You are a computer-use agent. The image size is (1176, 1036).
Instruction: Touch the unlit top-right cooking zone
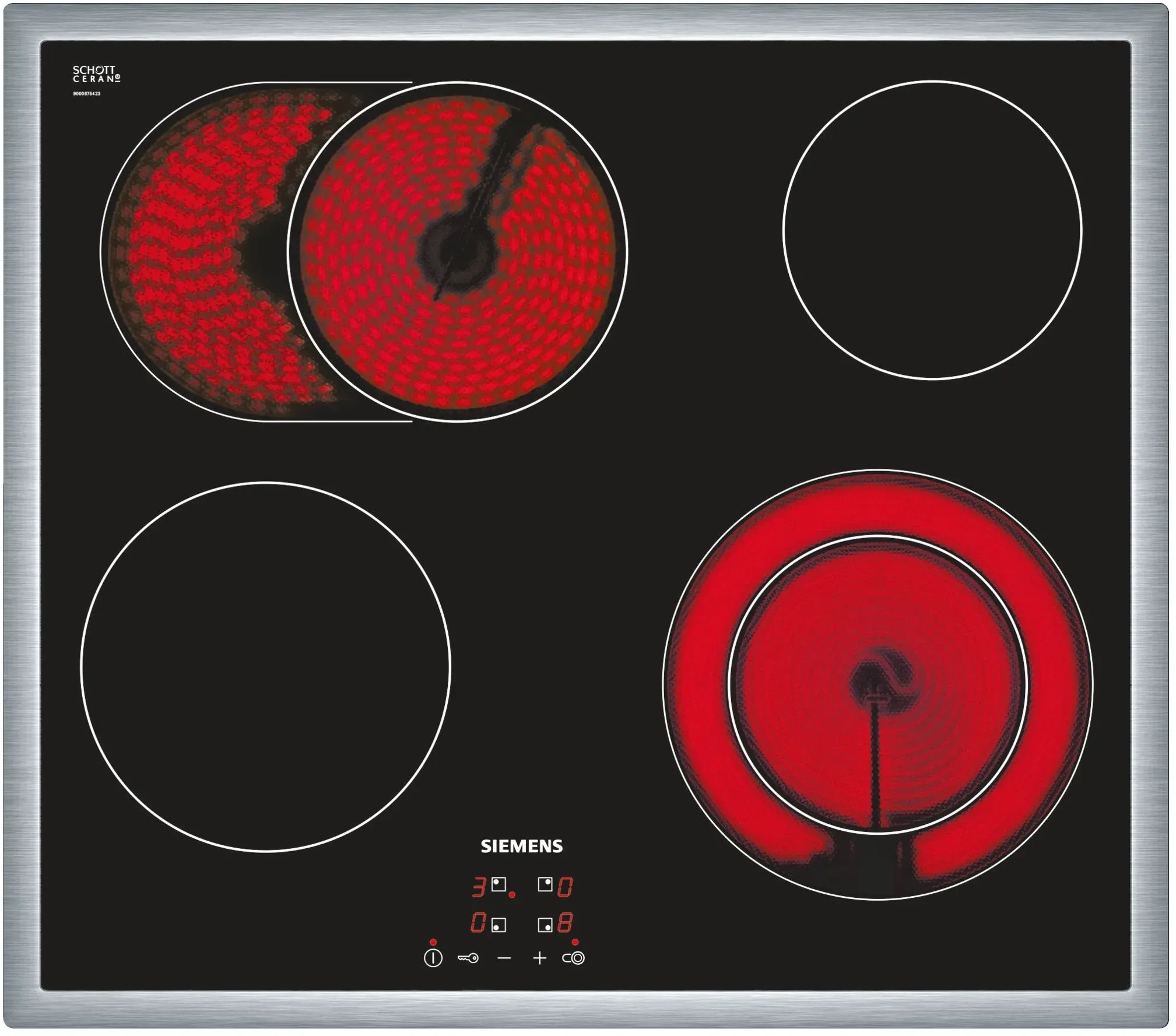tap(932, 230)
